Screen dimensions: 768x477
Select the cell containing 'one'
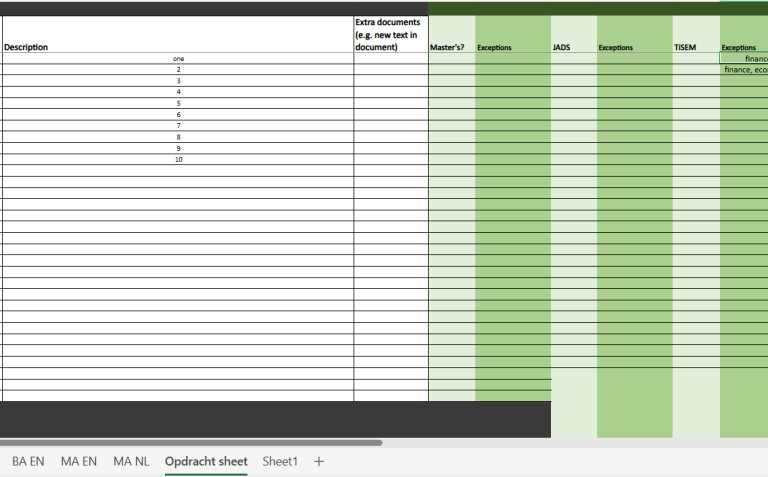tap(178, 59)
